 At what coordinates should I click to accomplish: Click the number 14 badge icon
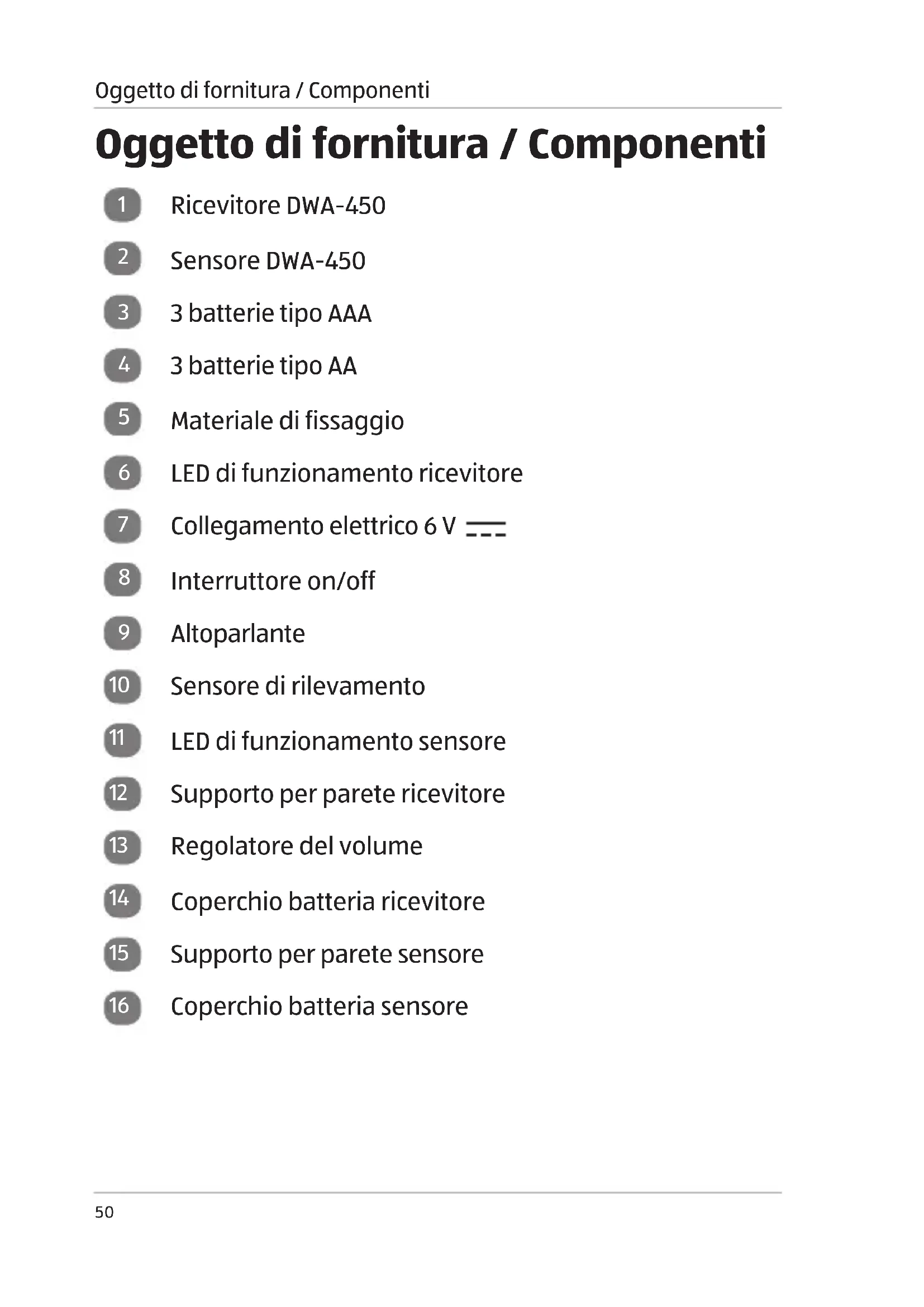pos(122,900)
